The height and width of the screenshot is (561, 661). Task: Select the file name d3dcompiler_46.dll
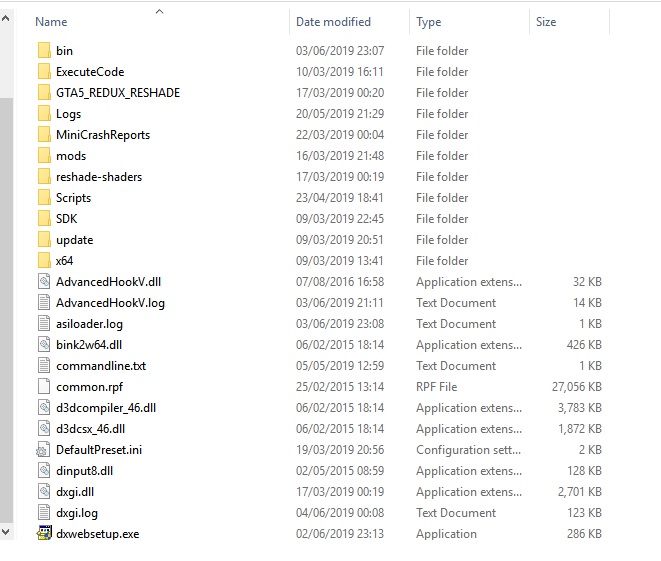click(106, 408)
